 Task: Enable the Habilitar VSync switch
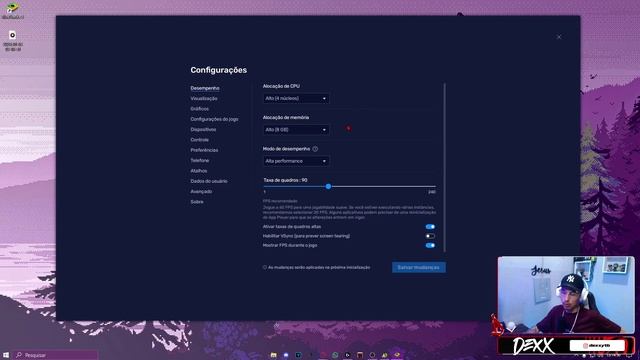430,236
